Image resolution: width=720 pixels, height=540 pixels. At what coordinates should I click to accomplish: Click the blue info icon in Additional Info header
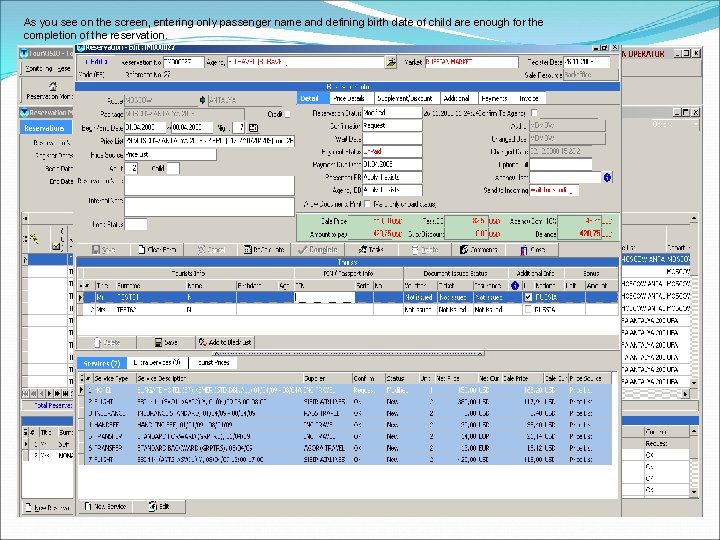[515, 286]
